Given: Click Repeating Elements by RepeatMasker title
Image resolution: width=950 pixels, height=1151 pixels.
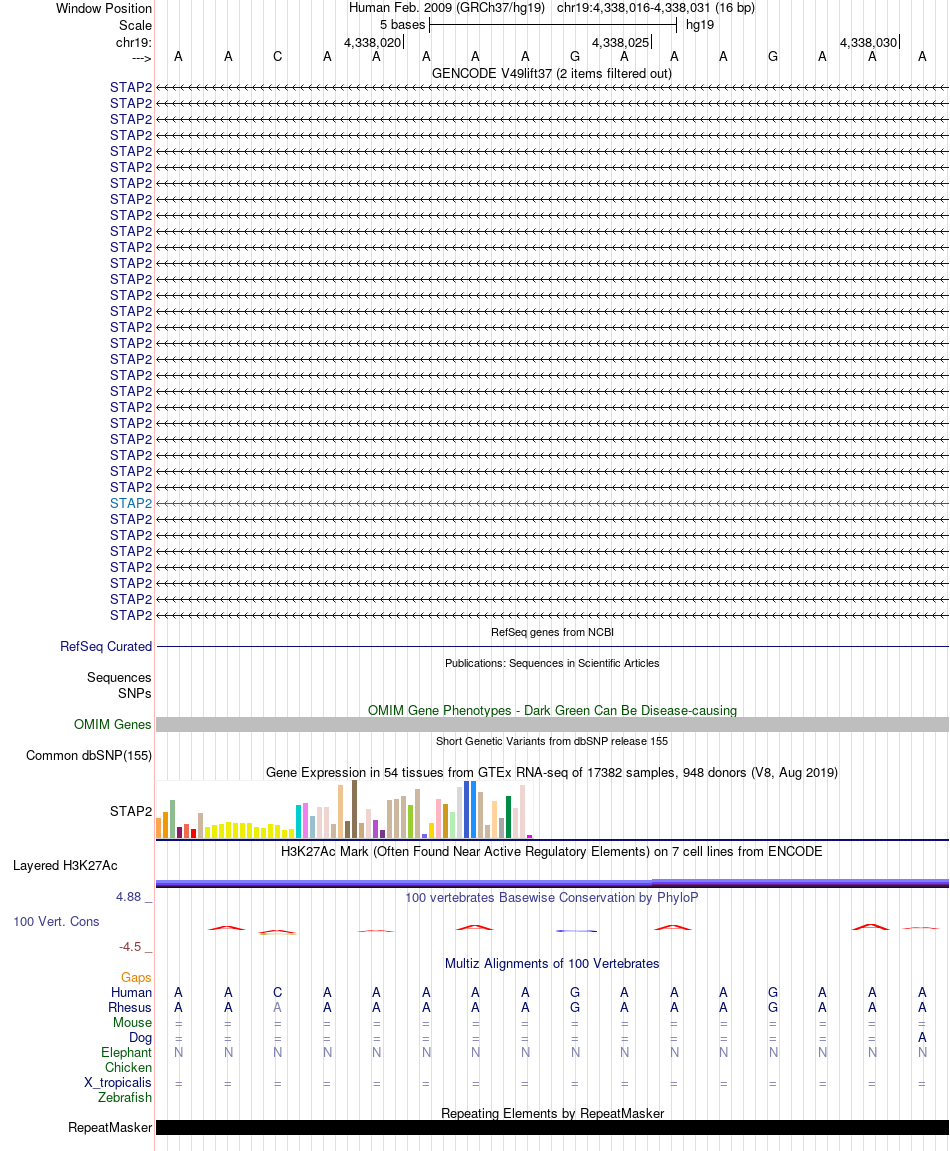Looking at the screenshot, I should (x=552, y=1114).
